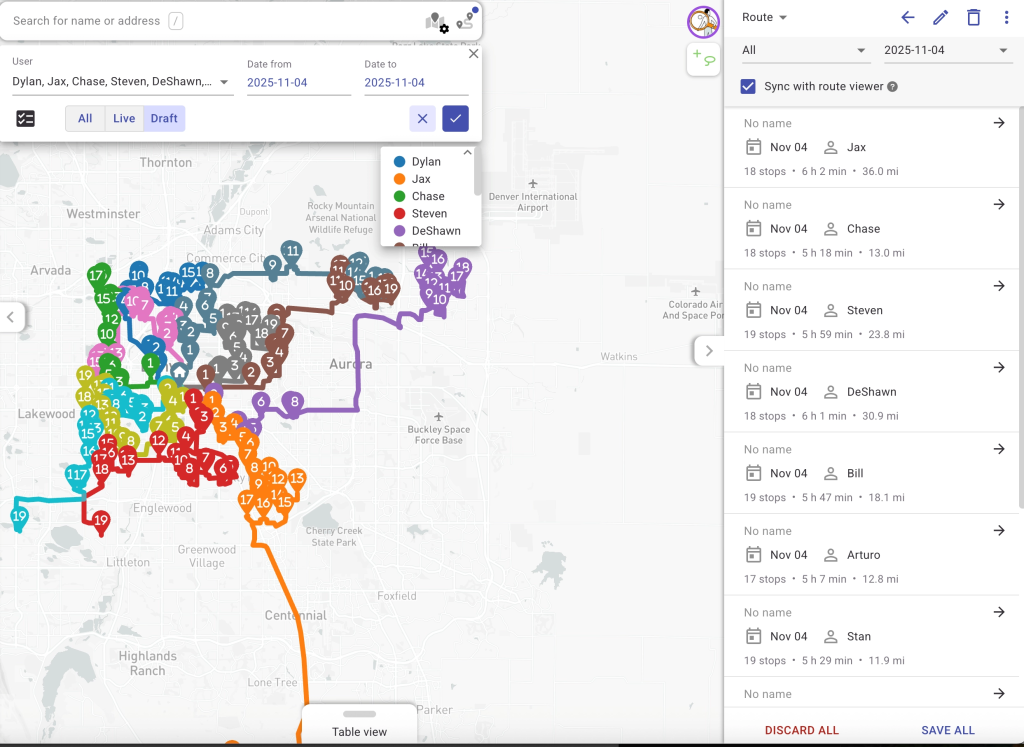
Task: Click the route viewer icon in search bar
Action: tap(465, 20)
